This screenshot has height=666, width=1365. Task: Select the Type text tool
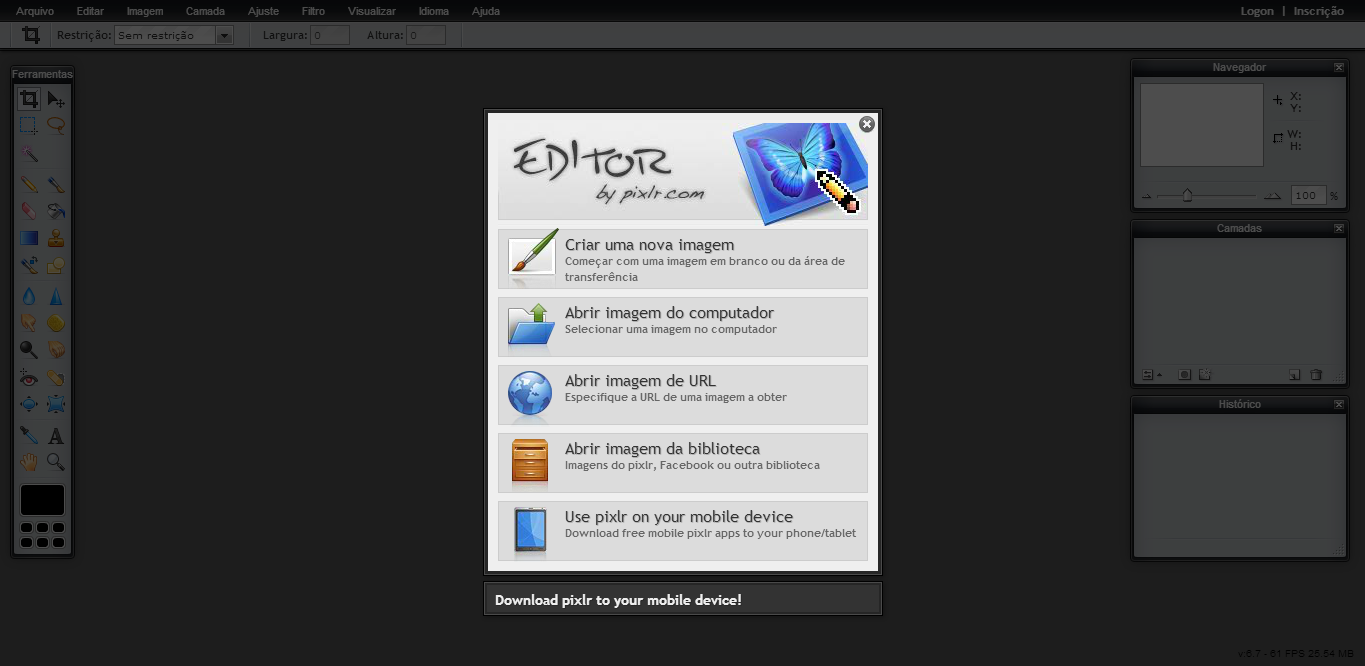(56, 435)
